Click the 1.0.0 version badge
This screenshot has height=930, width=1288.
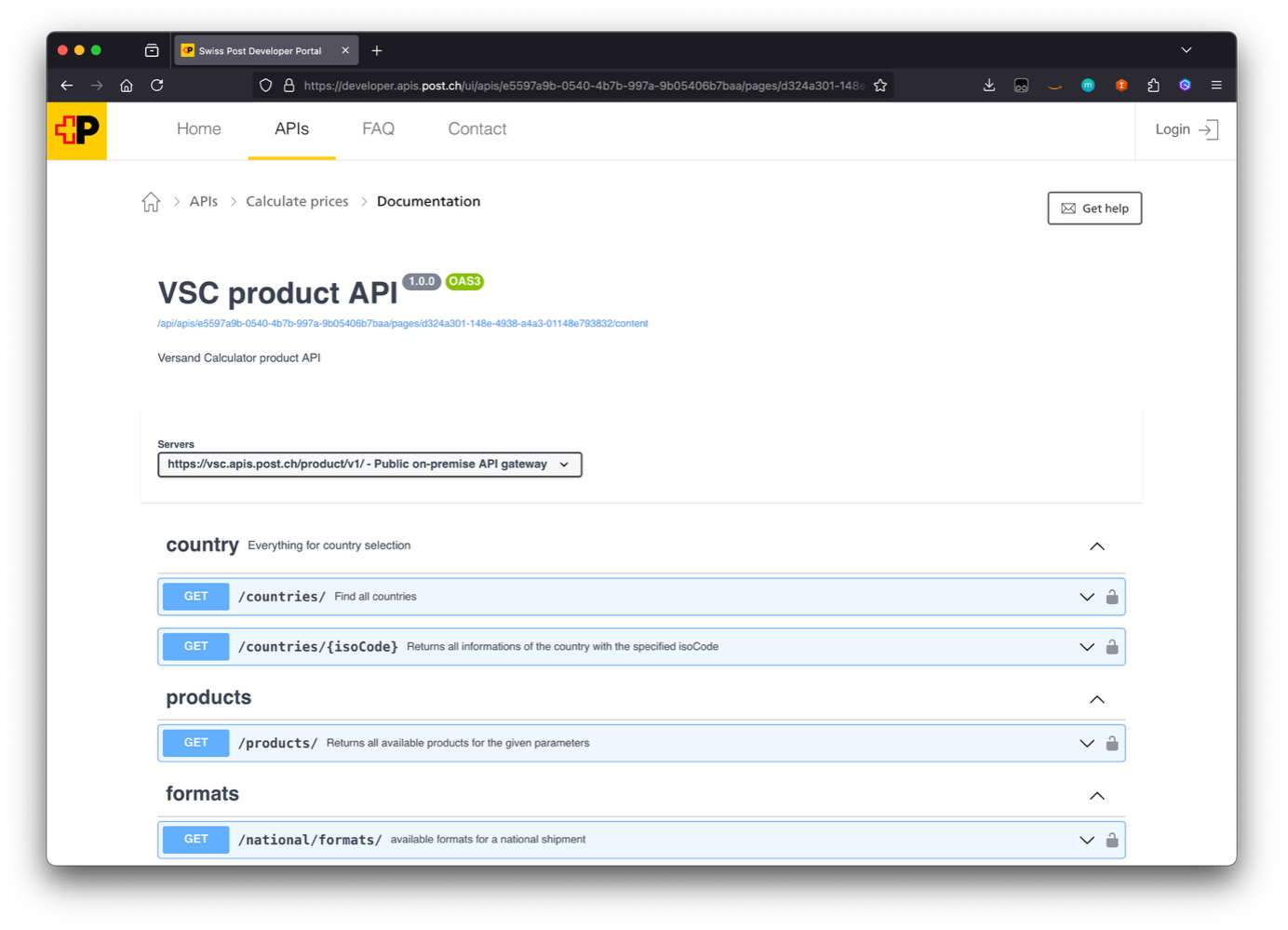point(422,281)
